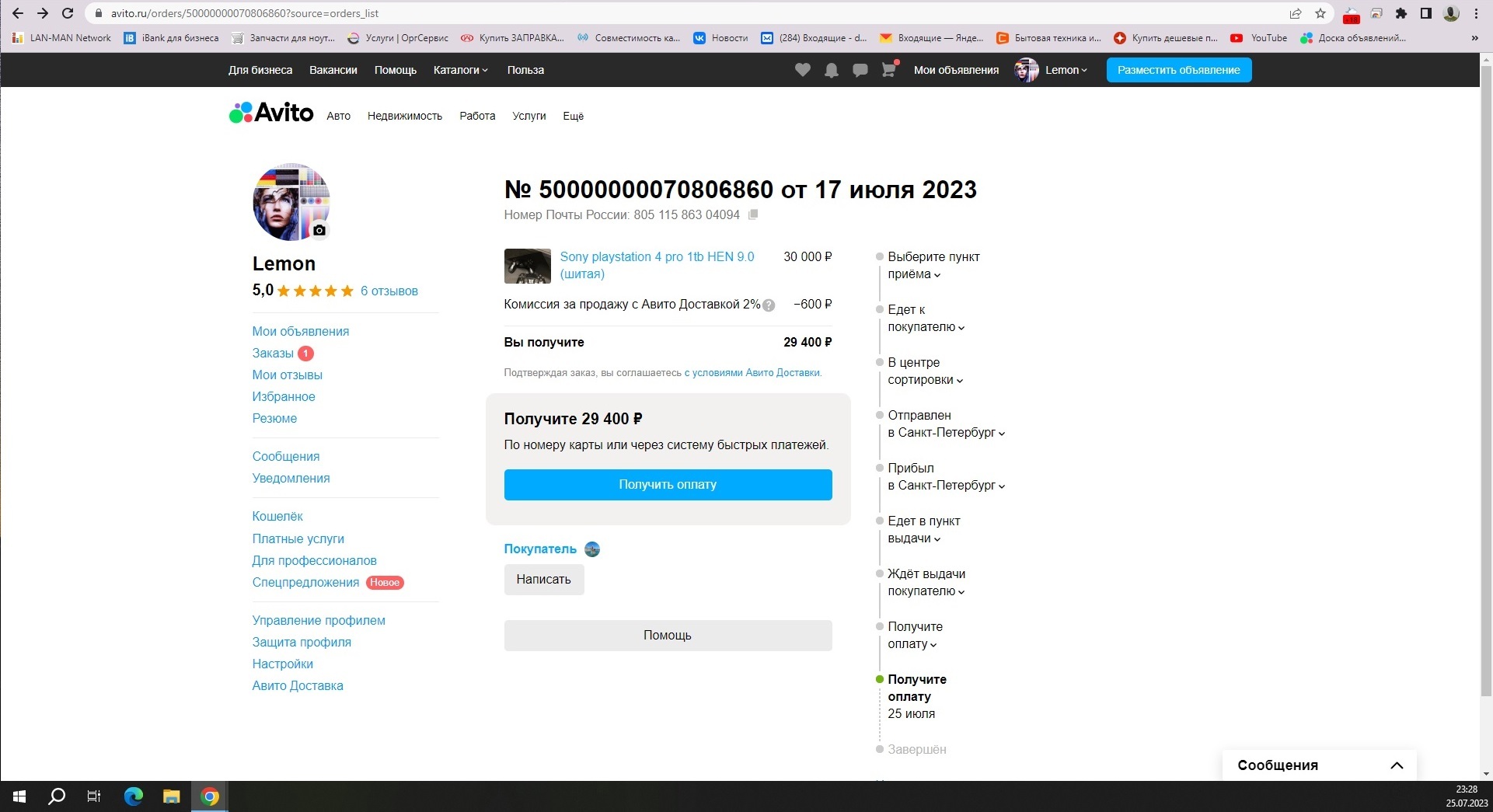Open Заказы in sidebar
This screenshot has width=1493, height=812.
point(273,353)
